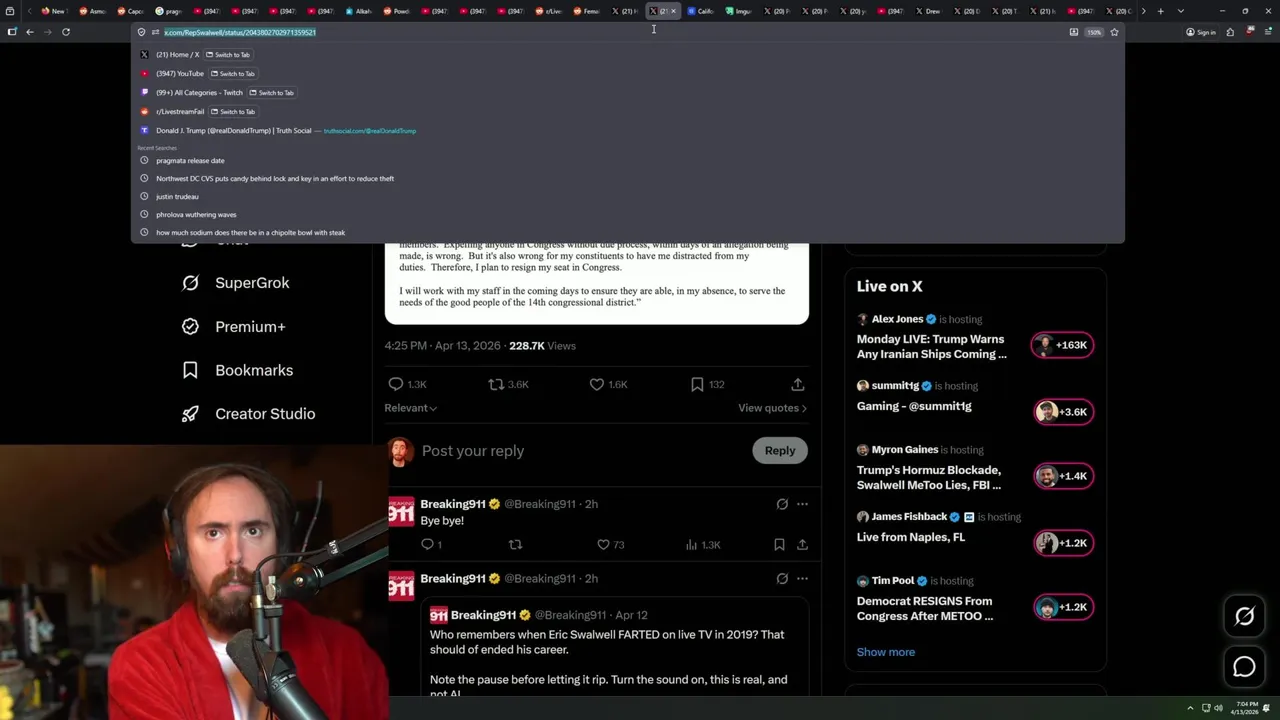Click Switch to Tab for All Categories - Twitch

271,93
